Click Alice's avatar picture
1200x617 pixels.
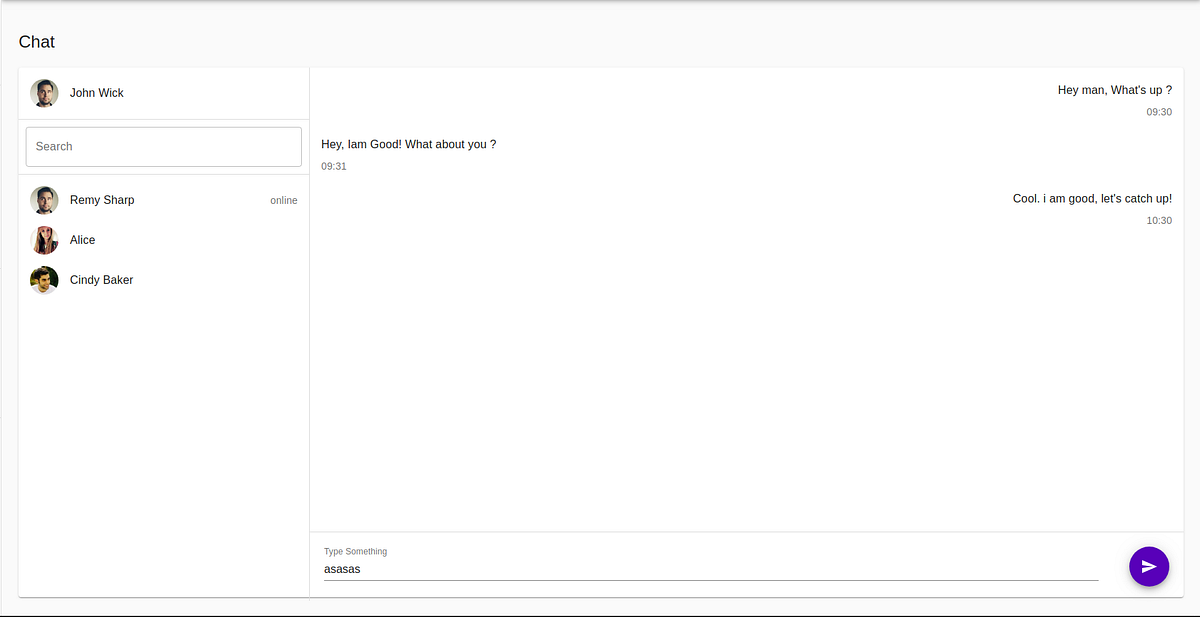44,240
